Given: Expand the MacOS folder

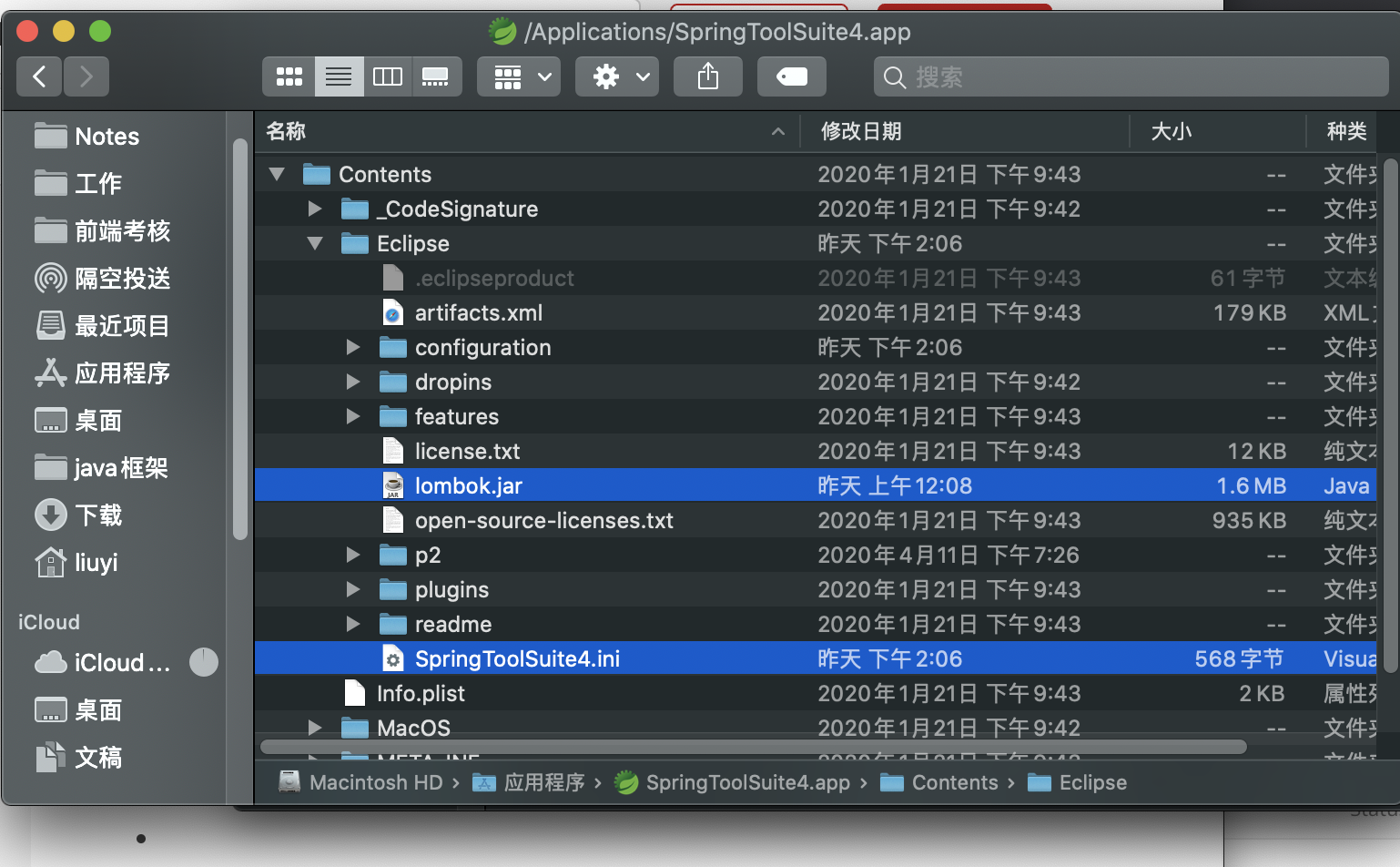Looking at the screenshot, I should 315,728.
